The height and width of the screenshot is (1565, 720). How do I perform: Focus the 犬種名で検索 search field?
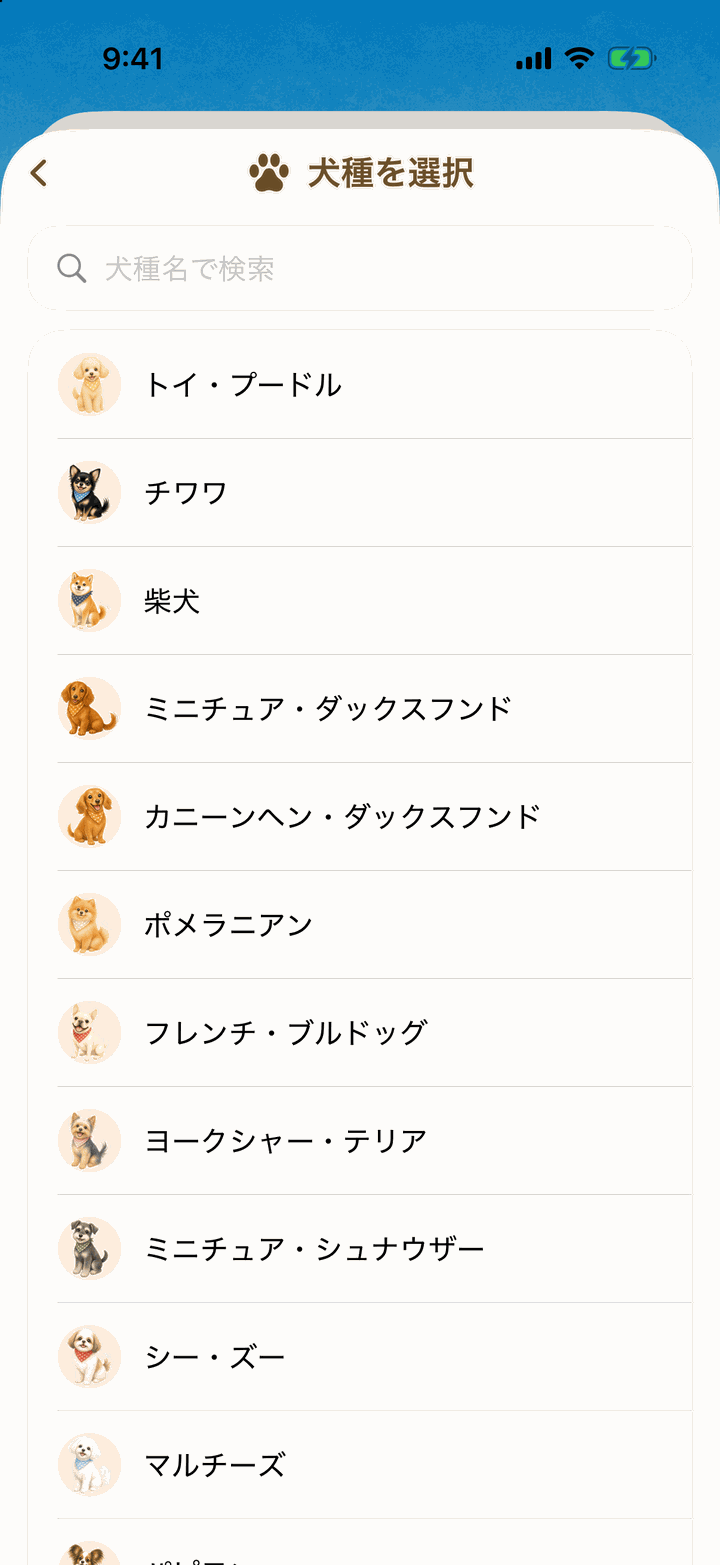pyautogui.click(x=360, y=268)
